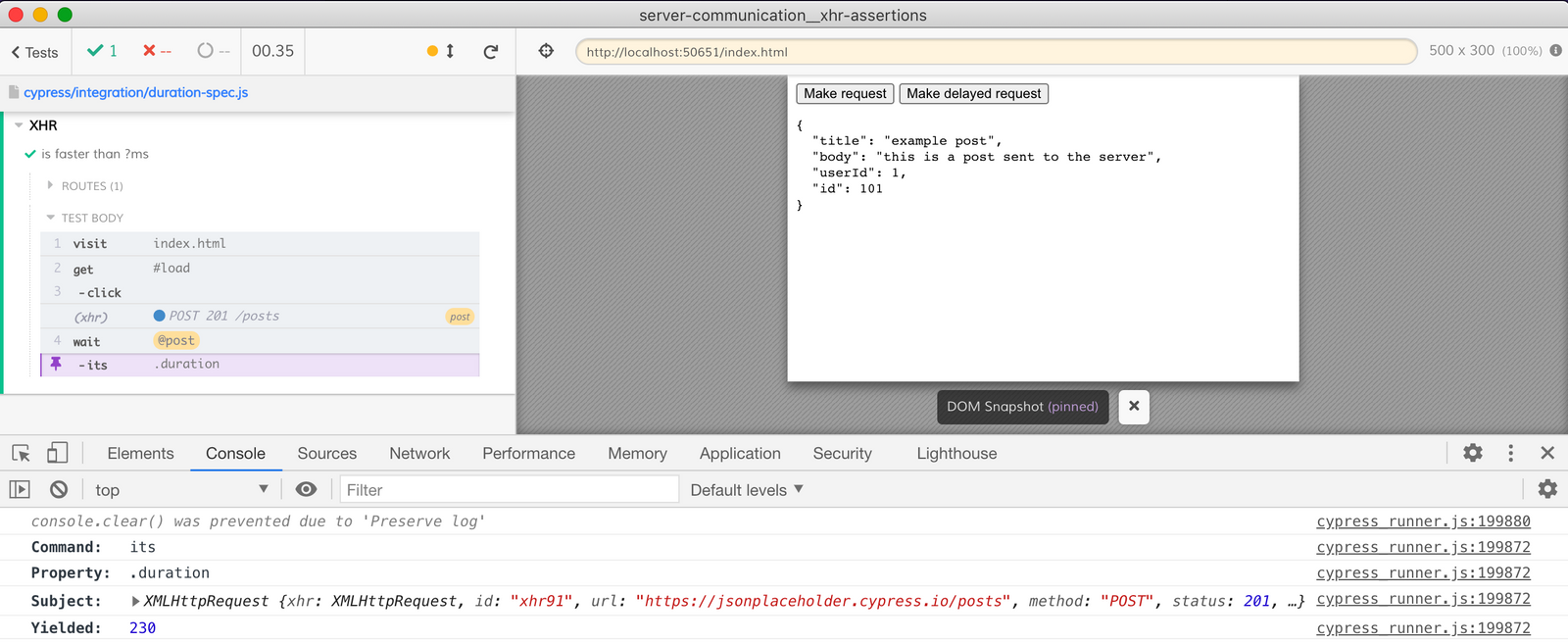
Task: Clear console with the ban icon
Action: click(x=59, y=489)
